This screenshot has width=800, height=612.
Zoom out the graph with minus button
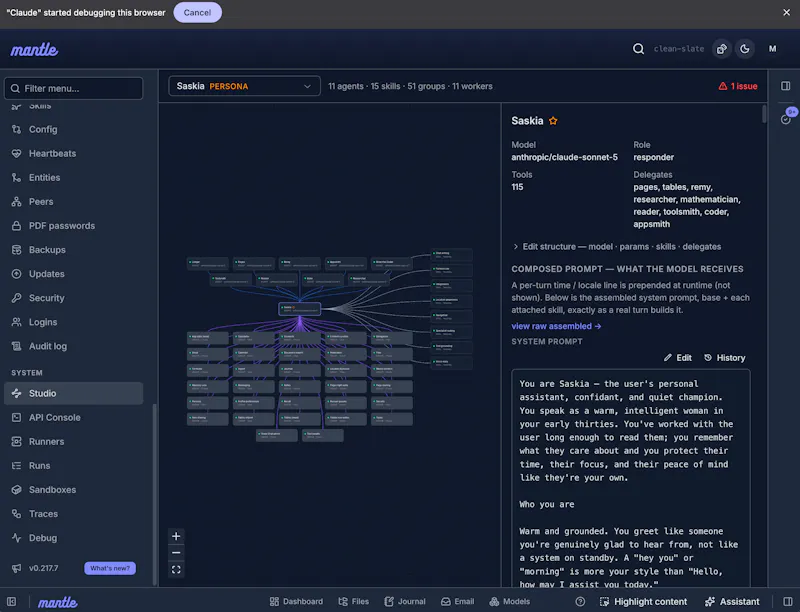tap(176, 553)
